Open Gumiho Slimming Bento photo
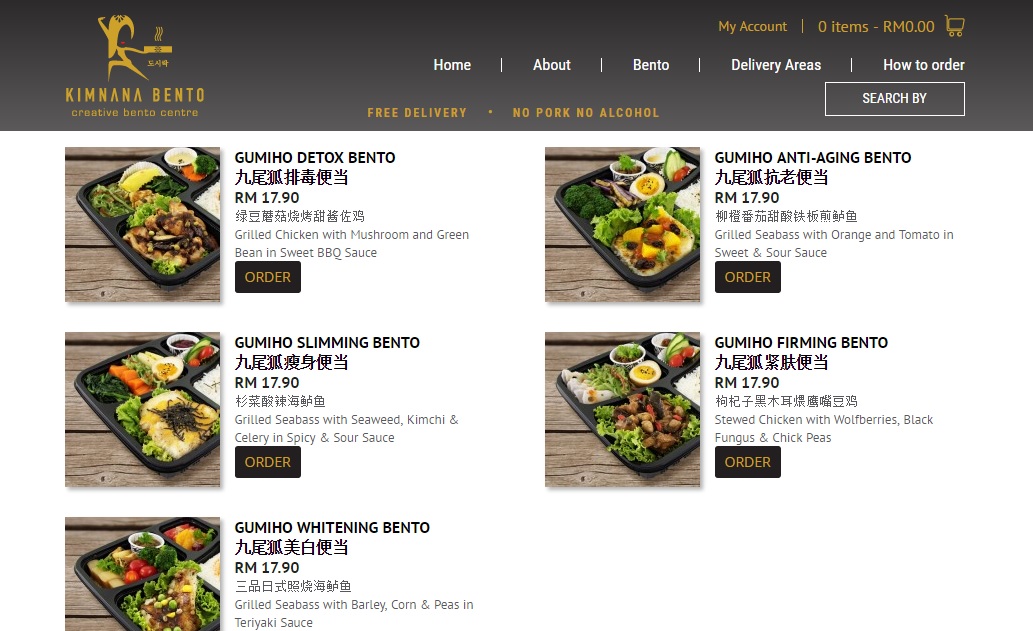This screenshot has height=631, width=1033. 142,410
